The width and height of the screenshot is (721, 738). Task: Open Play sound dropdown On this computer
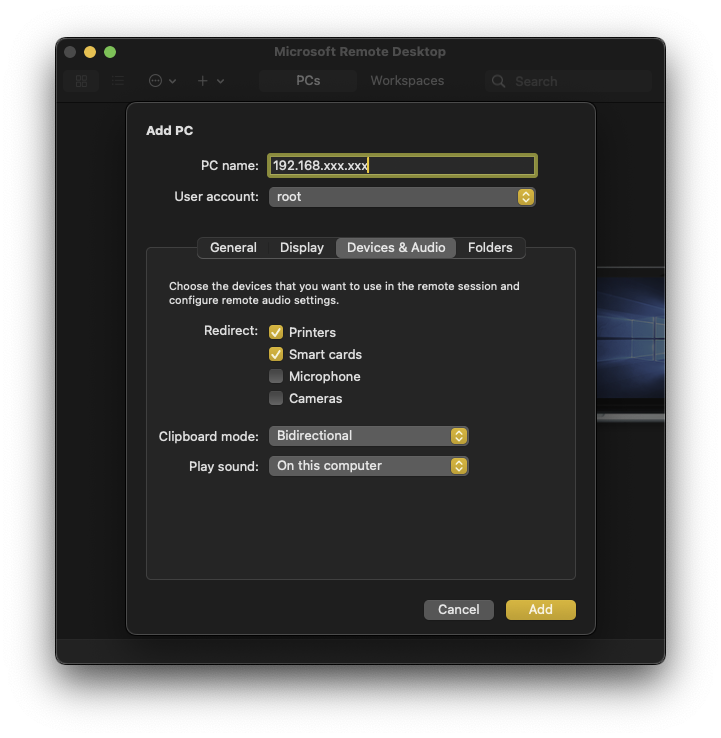tap(369, 466)
